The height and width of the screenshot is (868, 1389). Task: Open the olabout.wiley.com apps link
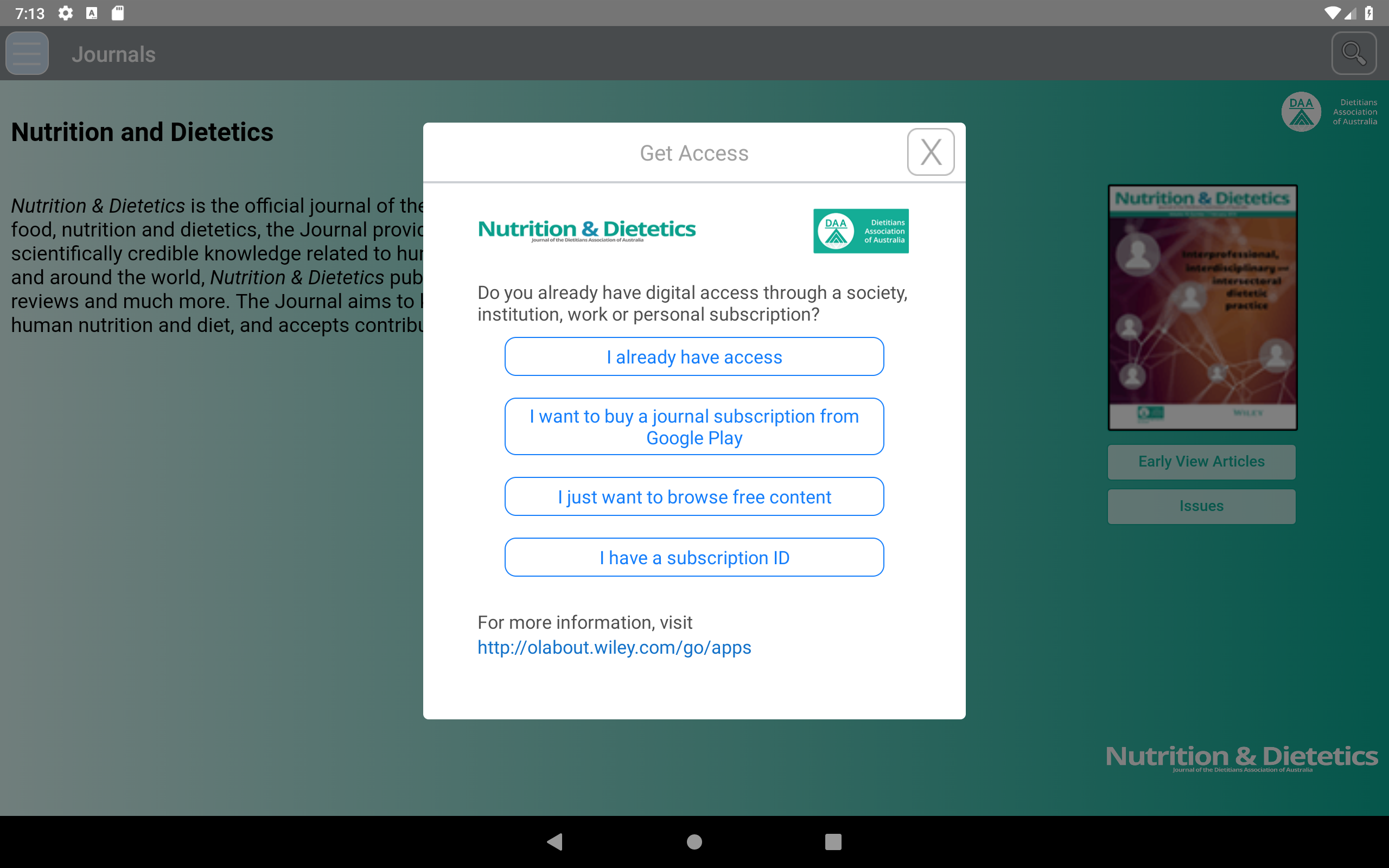pos(614,648)
